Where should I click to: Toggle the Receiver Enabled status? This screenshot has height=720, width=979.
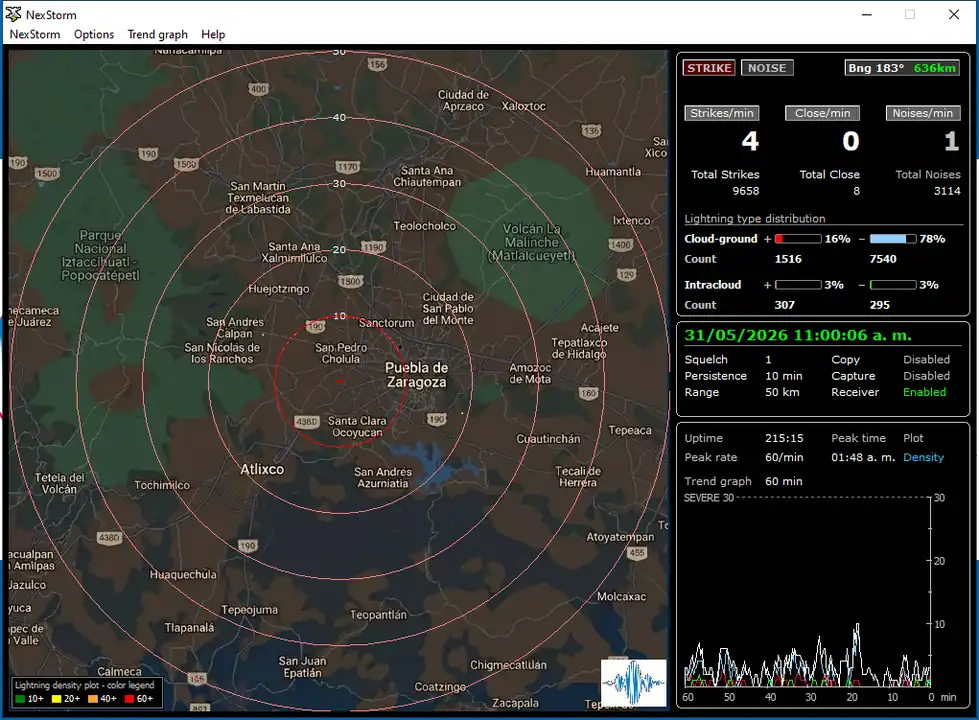pos(924,392)
